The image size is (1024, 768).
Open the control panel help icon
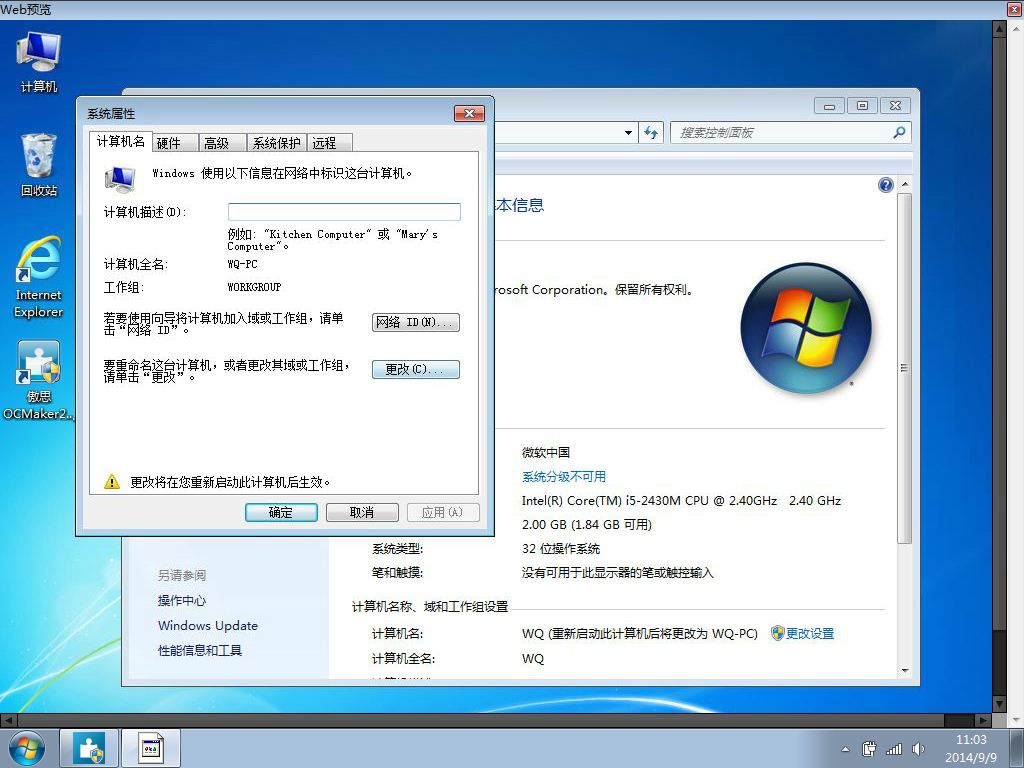pyautogui.click(x=886, y=185)
